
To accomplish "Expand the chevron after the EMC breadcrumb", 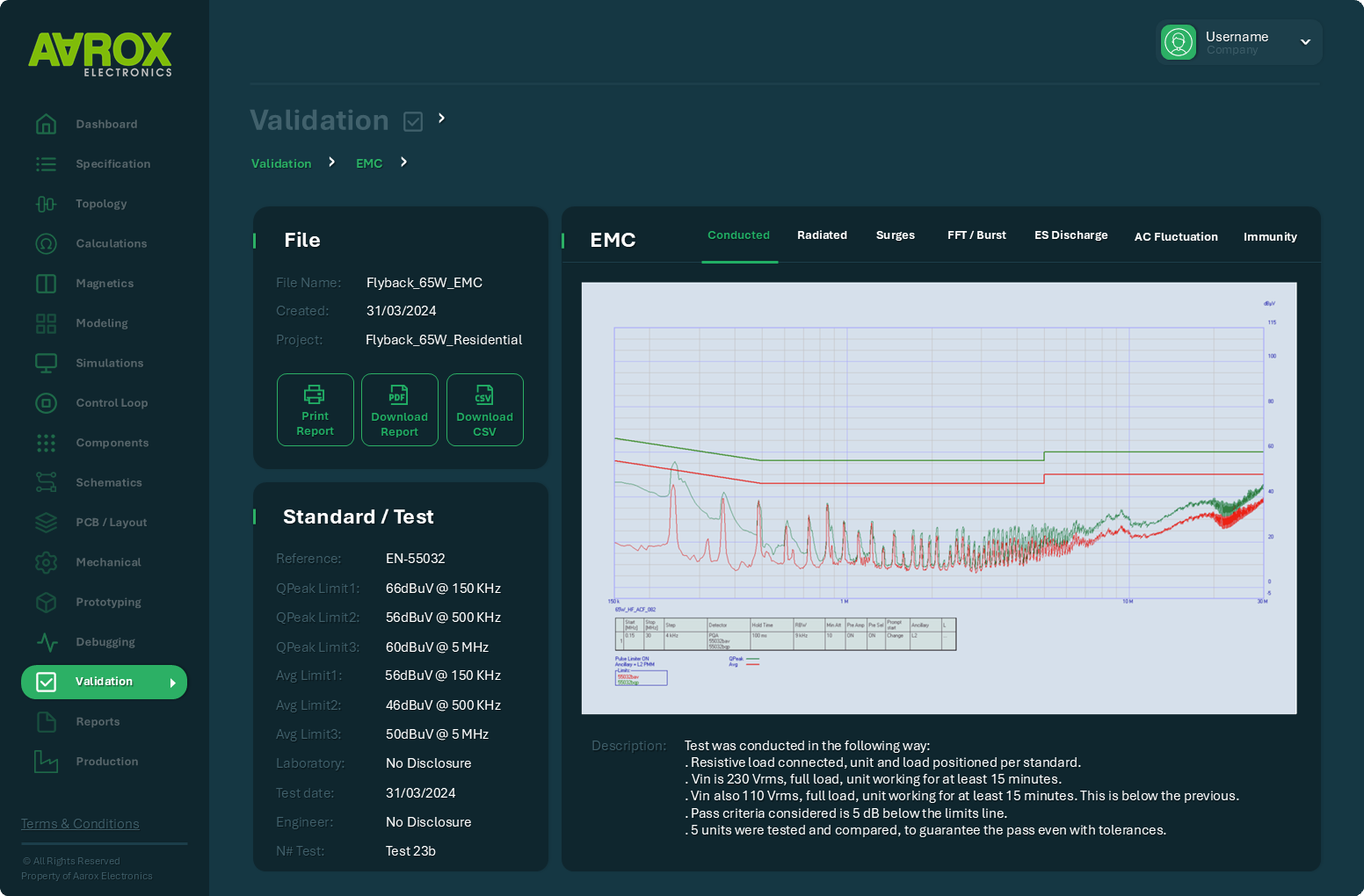I will click(403, 162).
